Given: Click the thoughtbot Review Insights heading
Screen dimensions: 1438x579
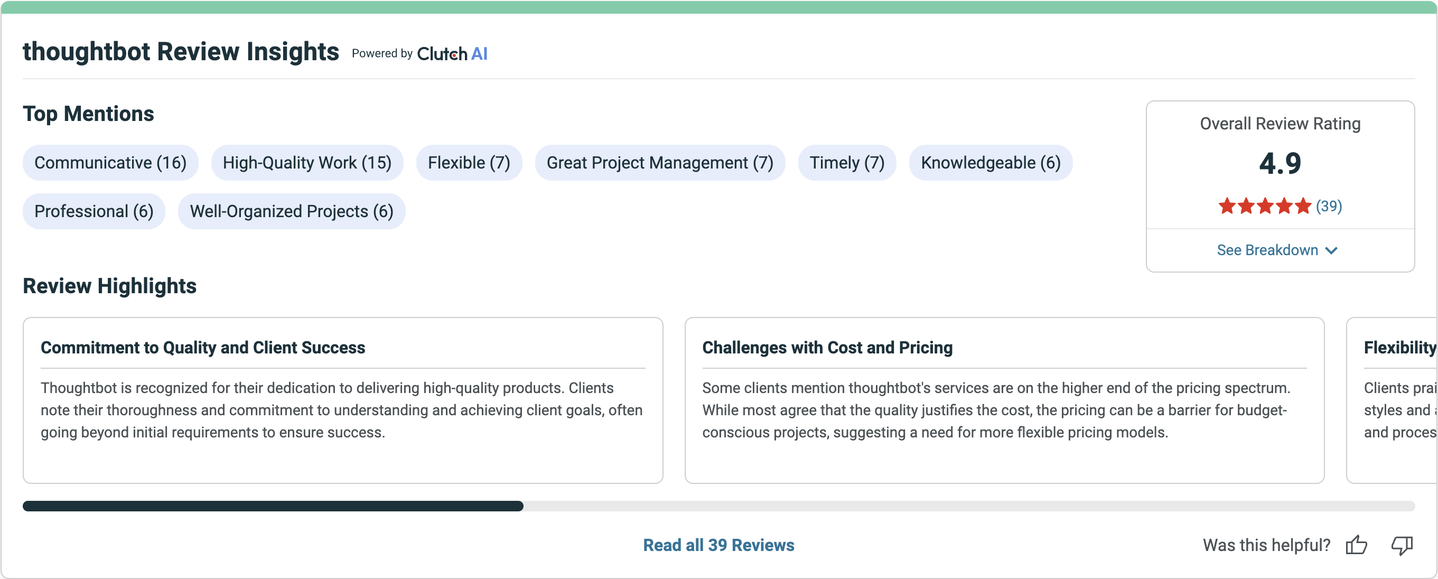Looking at the screenshot, I should [x=181, y=52].
